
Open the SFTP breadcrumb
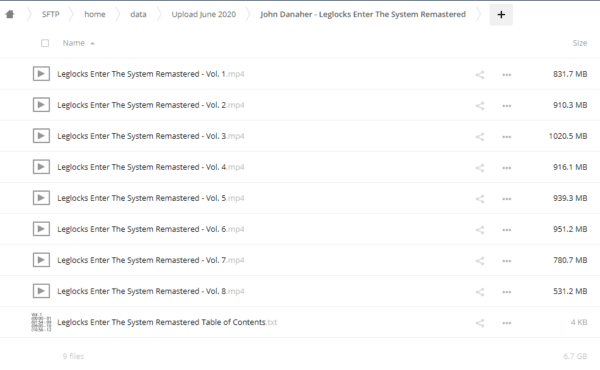tap(51, 15)
